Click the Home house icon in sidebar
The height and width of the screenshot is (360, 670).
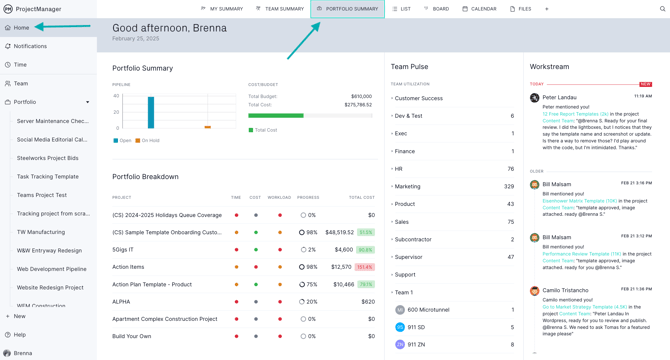[8, 28]
